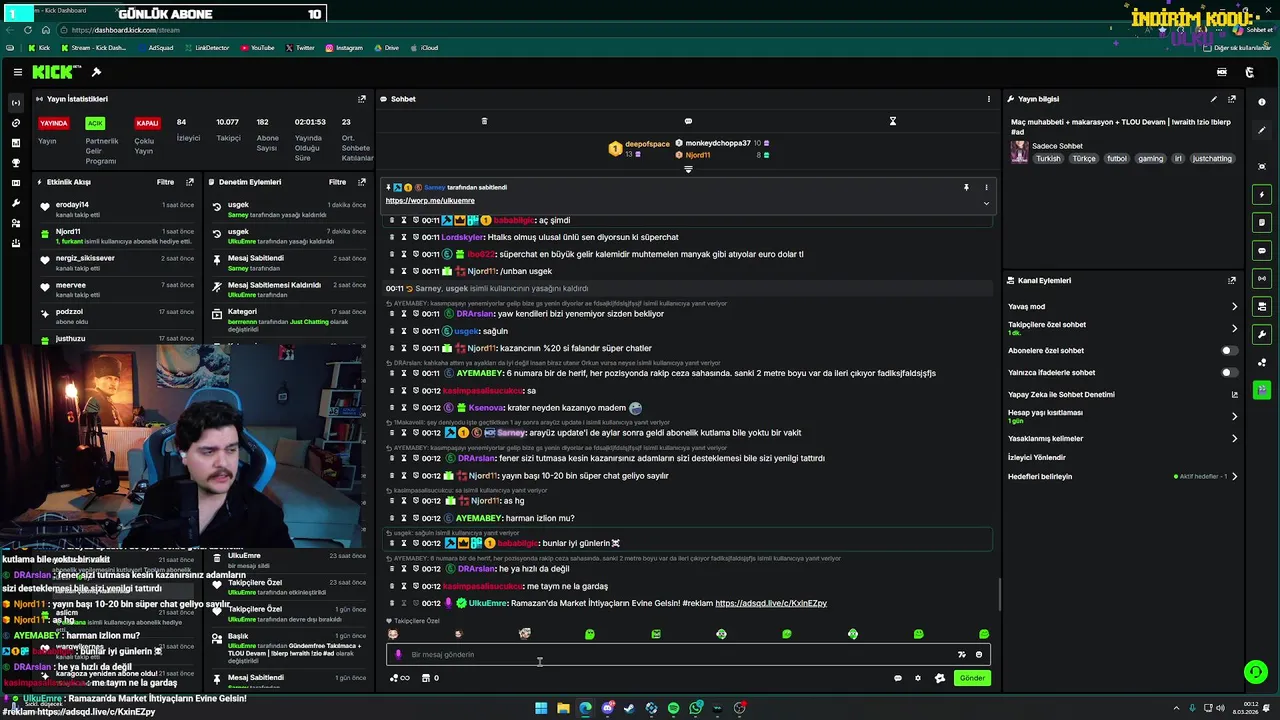
Task: Open chat settings gear below message box
Action: point(918,678)
